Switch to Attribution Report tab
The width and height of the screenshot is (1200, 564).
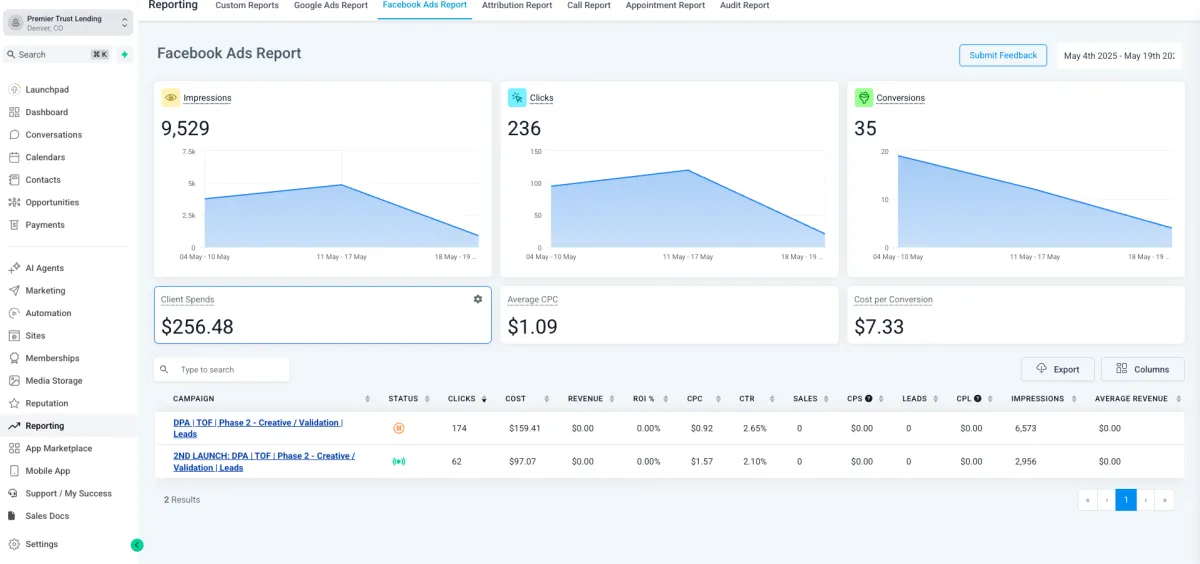[x=517, y=5]
